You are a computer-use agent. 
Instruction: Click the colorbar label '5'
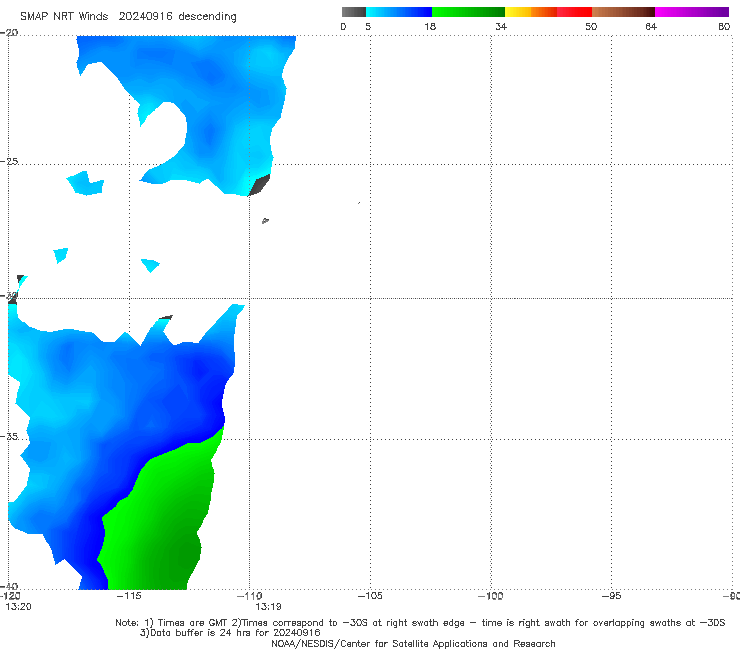368,26
